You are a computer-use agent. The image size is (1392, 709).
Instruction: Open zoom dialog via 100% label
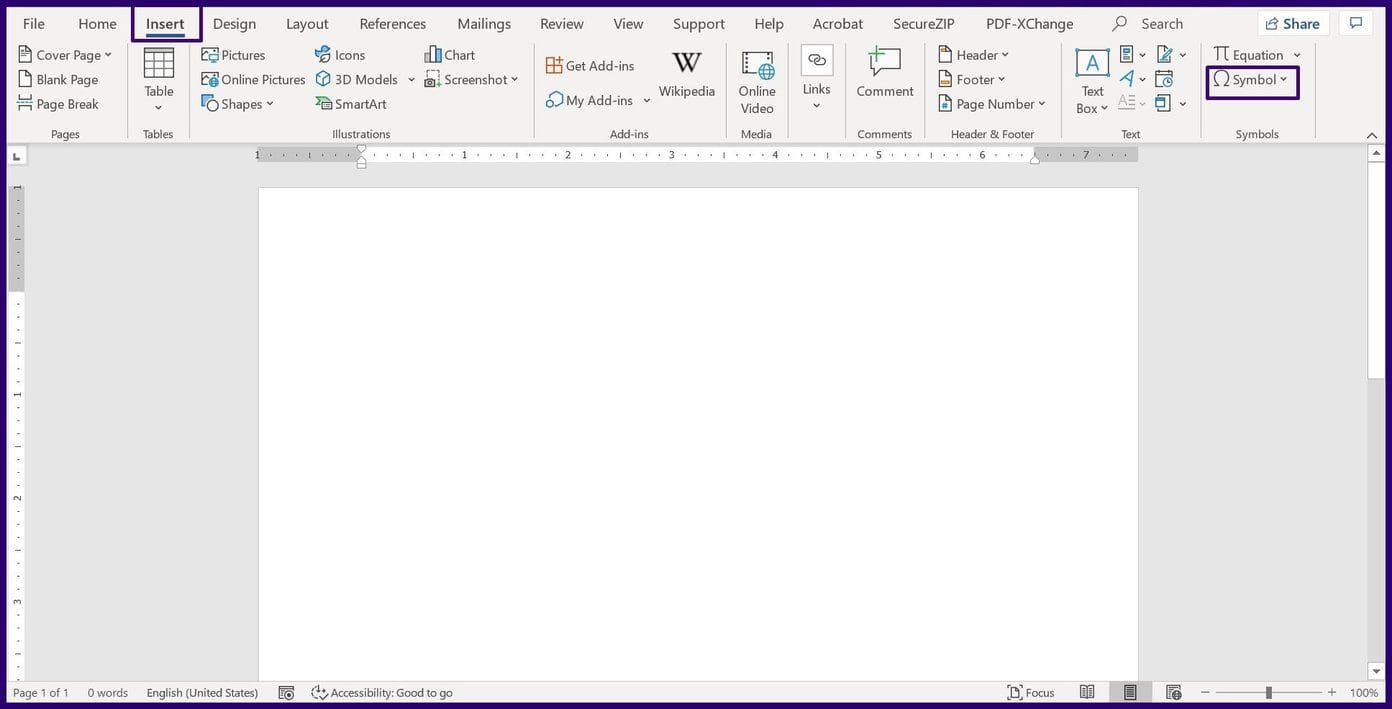tap(1363, 692)
